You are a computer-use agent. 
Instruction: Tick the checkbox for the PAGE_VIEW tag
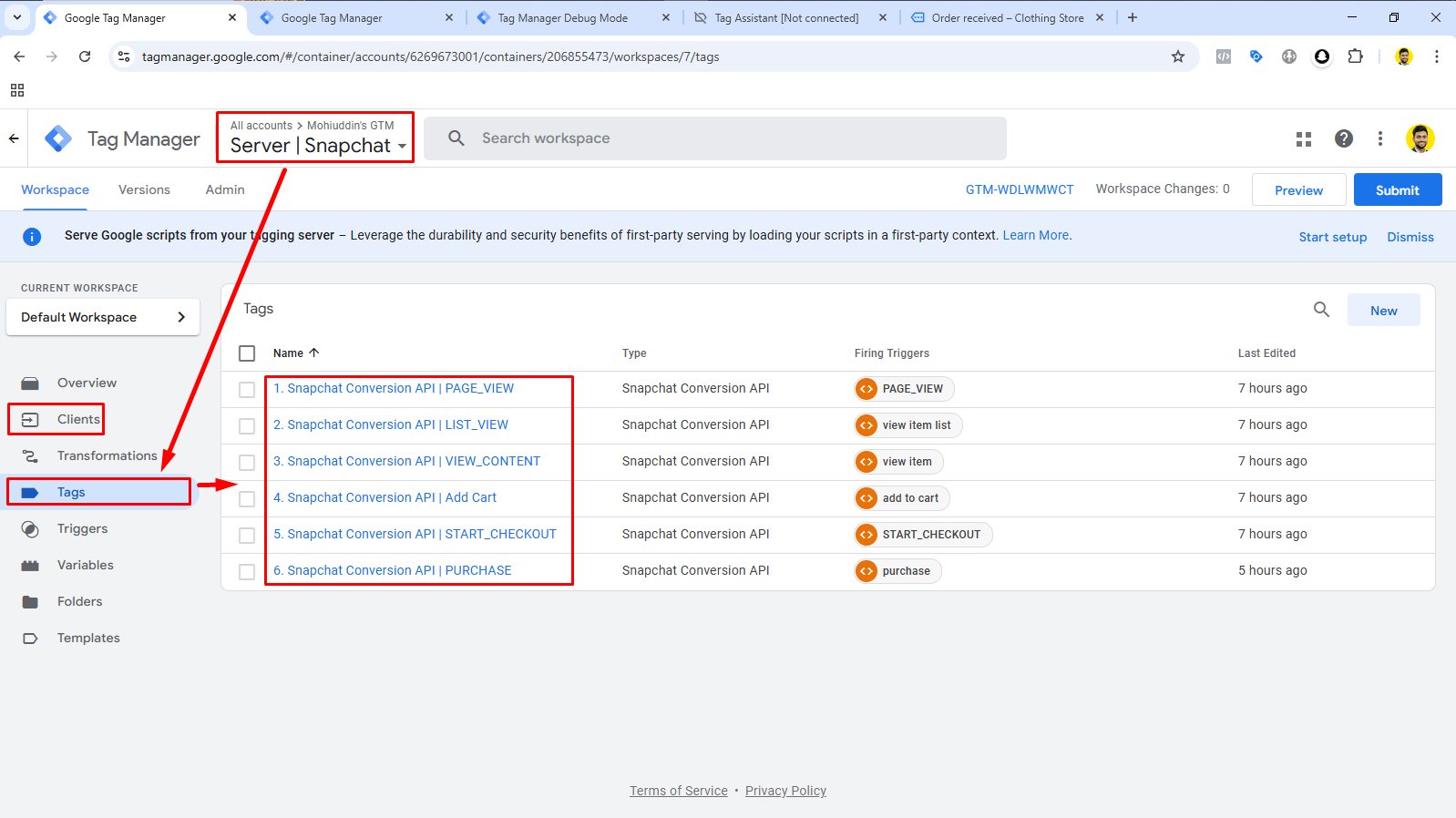coord(247,389)
